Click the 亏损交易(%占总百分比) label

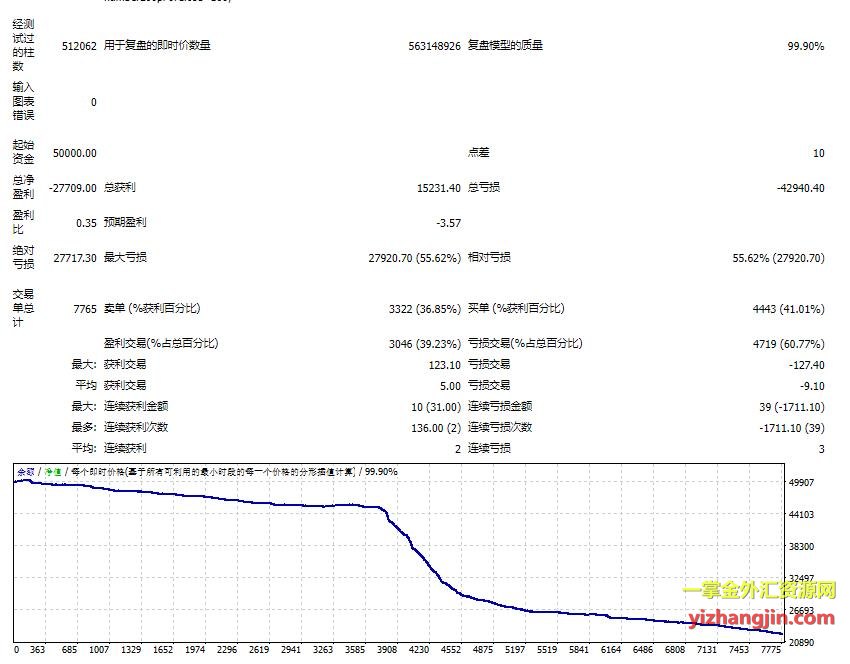tap(525, 344)
